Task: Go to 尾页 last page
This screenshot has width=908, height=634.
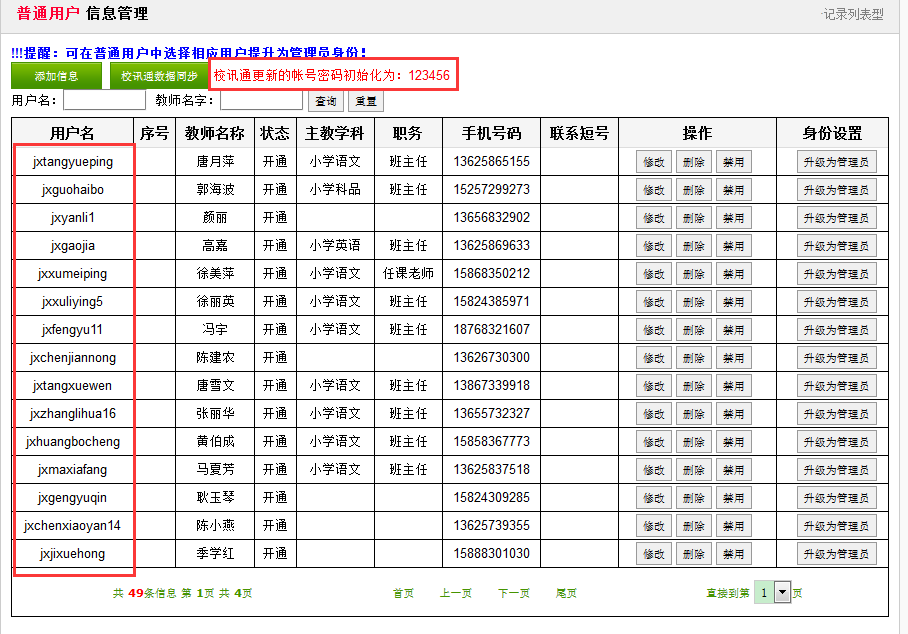Action: click(566, 593)
